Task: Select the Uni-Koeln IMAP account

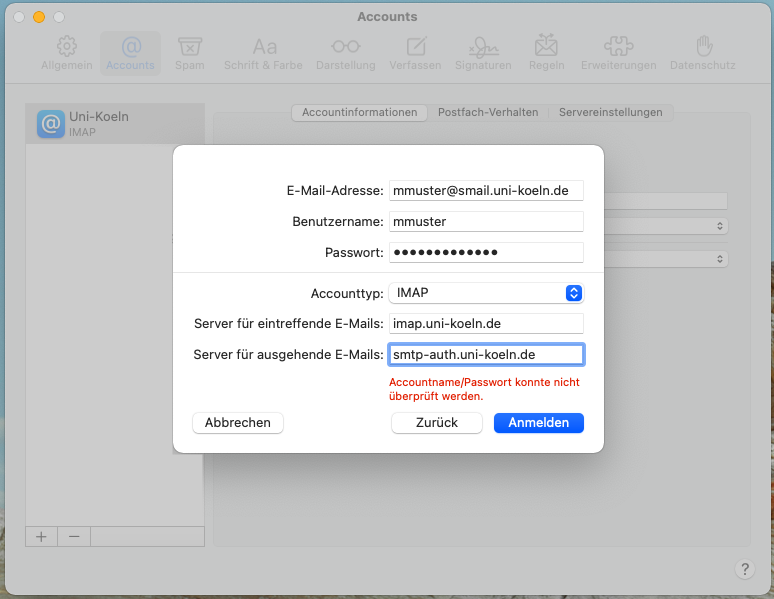Action: (x=115, y=123)
